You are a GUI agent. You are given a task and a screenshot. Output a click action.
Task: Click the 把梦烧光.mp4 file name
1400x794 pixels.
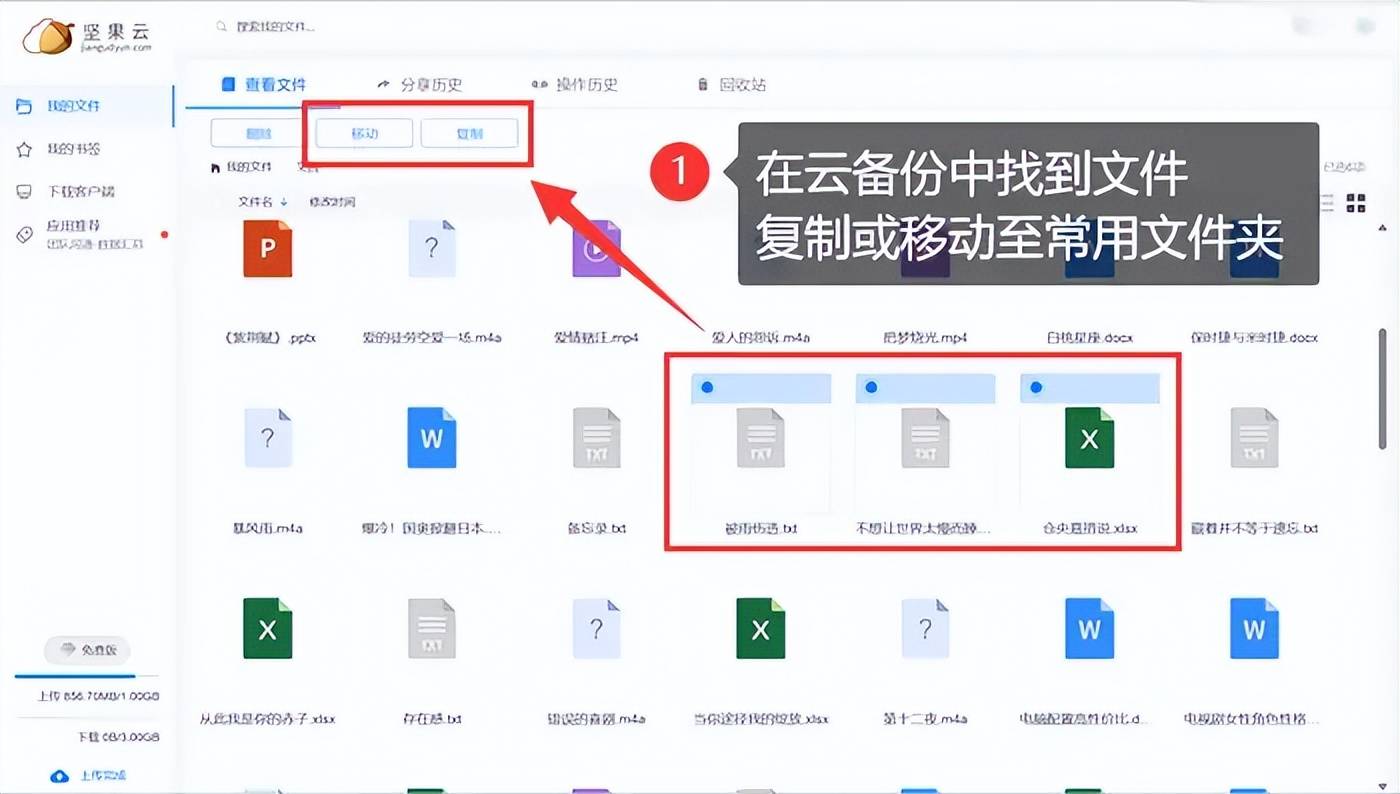pyautogui.click(x=926, y=338)
